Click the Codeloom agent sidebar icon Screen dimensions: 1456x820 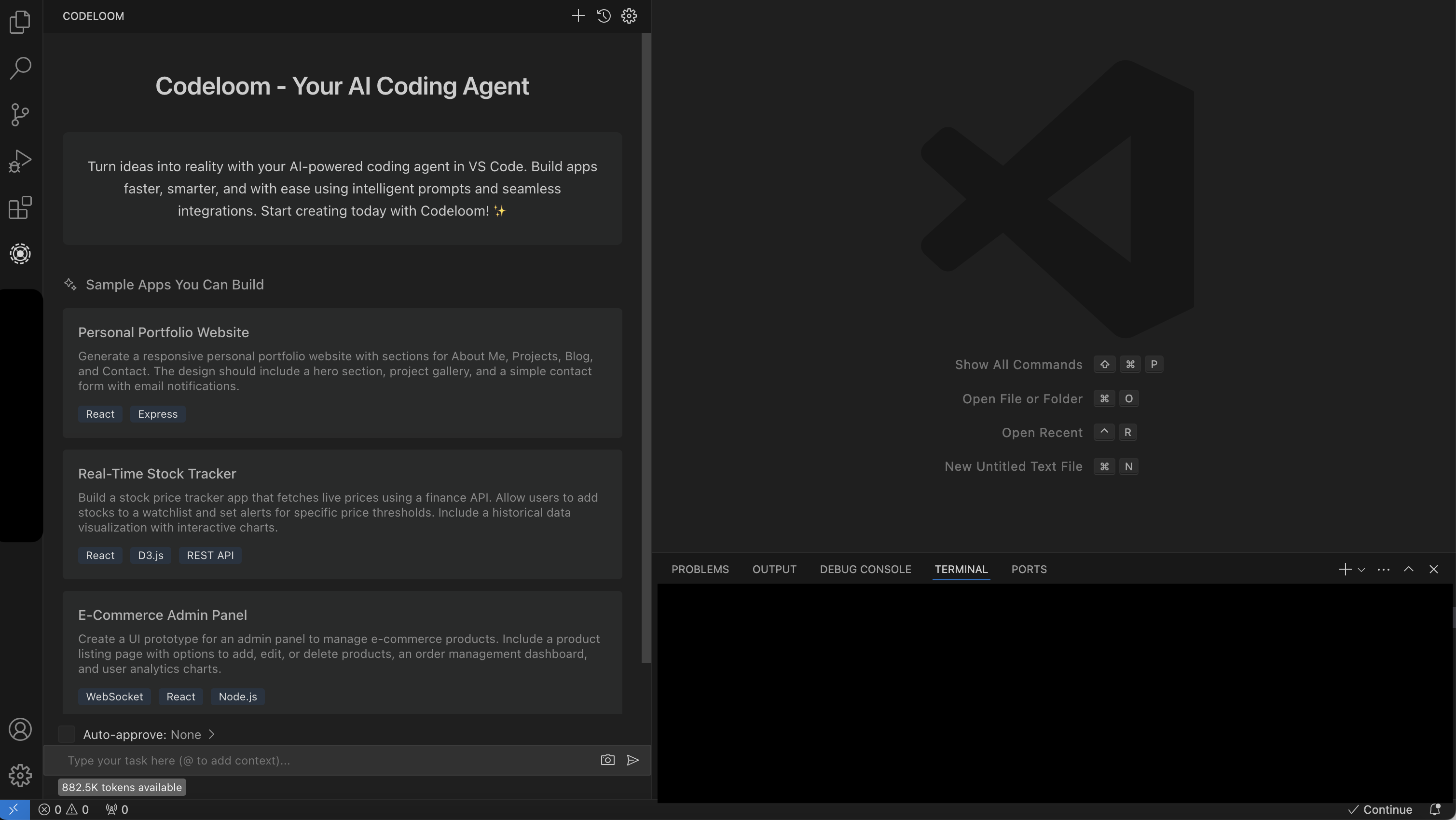coord(20,254)
